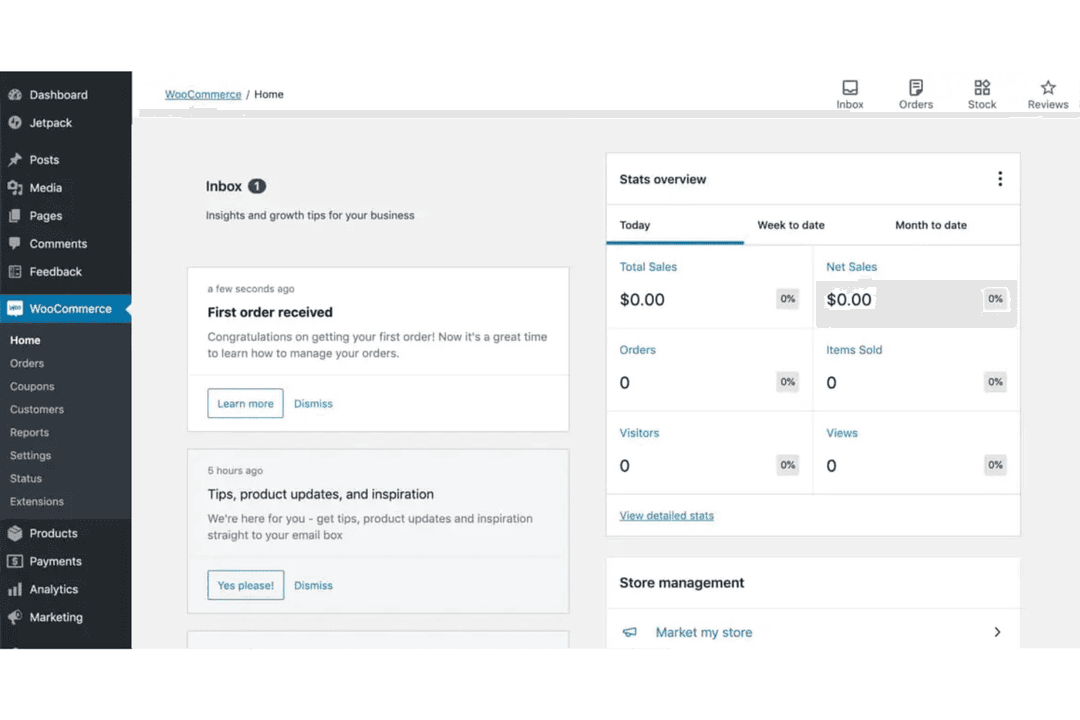
Task: Click the WooCommerce logo icon
Action: click(x=15, y=309)
